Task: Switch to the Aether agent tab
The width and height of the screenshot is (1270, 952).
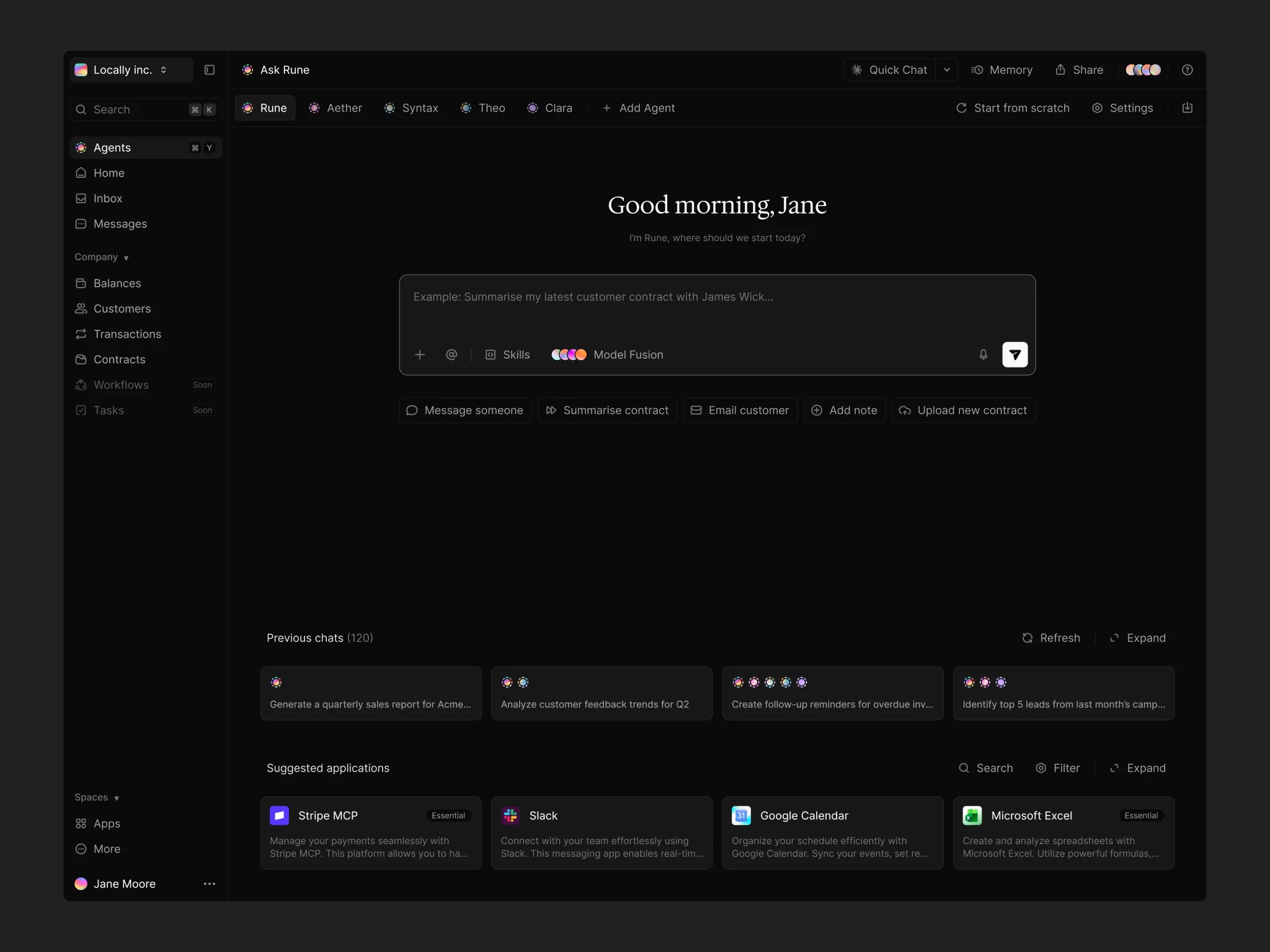Action: tap(335, 108)
